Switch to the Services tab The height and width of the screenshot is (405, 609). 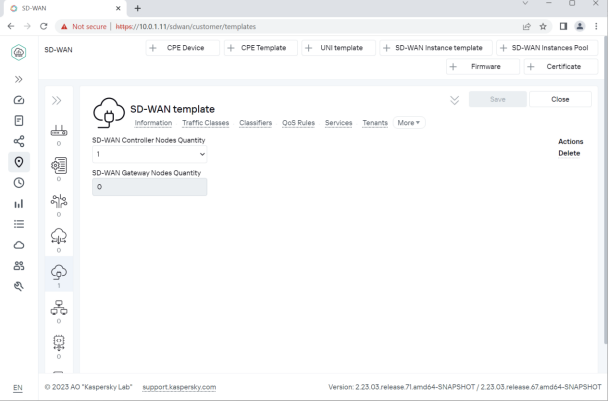[x=338, y=123]
